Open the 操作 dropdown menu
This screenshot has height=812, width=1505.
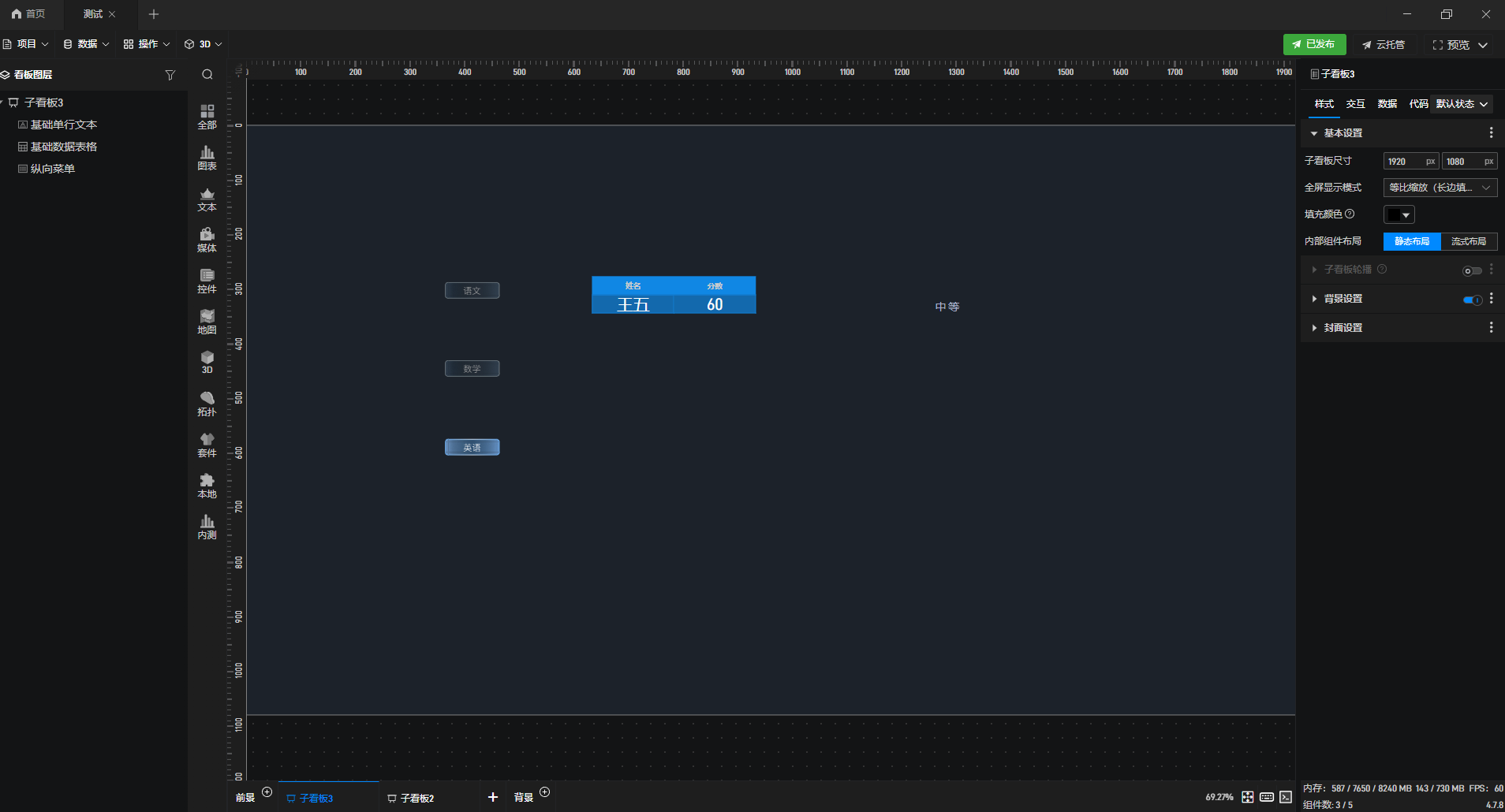pos(147,44)
